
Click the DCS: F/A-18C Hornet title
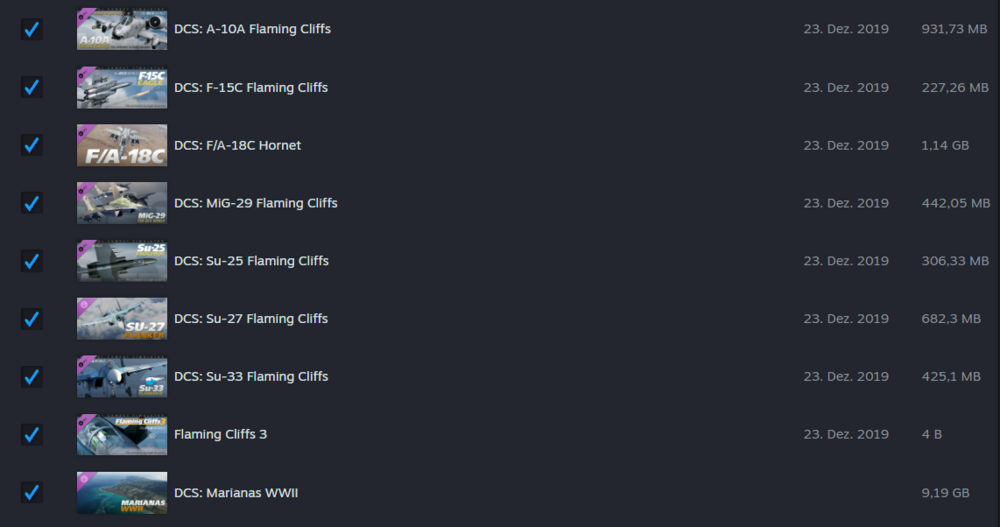tap(237, 145)
